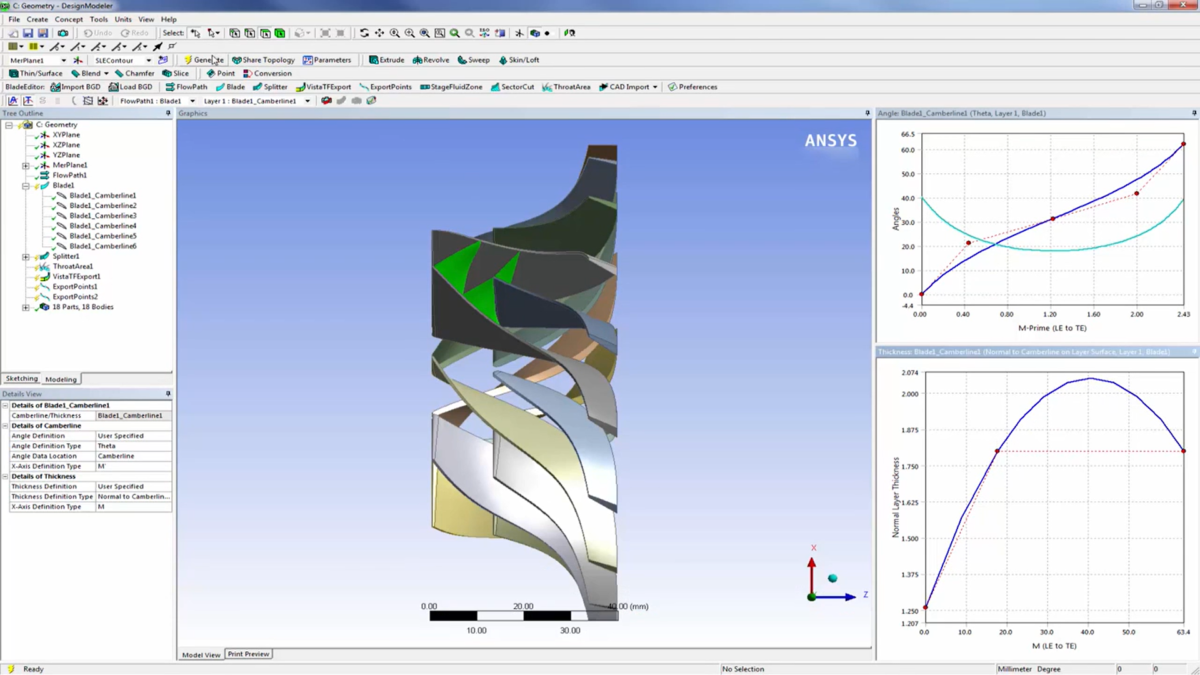Click the Thickness Definition Type value field
1200x675 pixels.
(x=133, y=497)
